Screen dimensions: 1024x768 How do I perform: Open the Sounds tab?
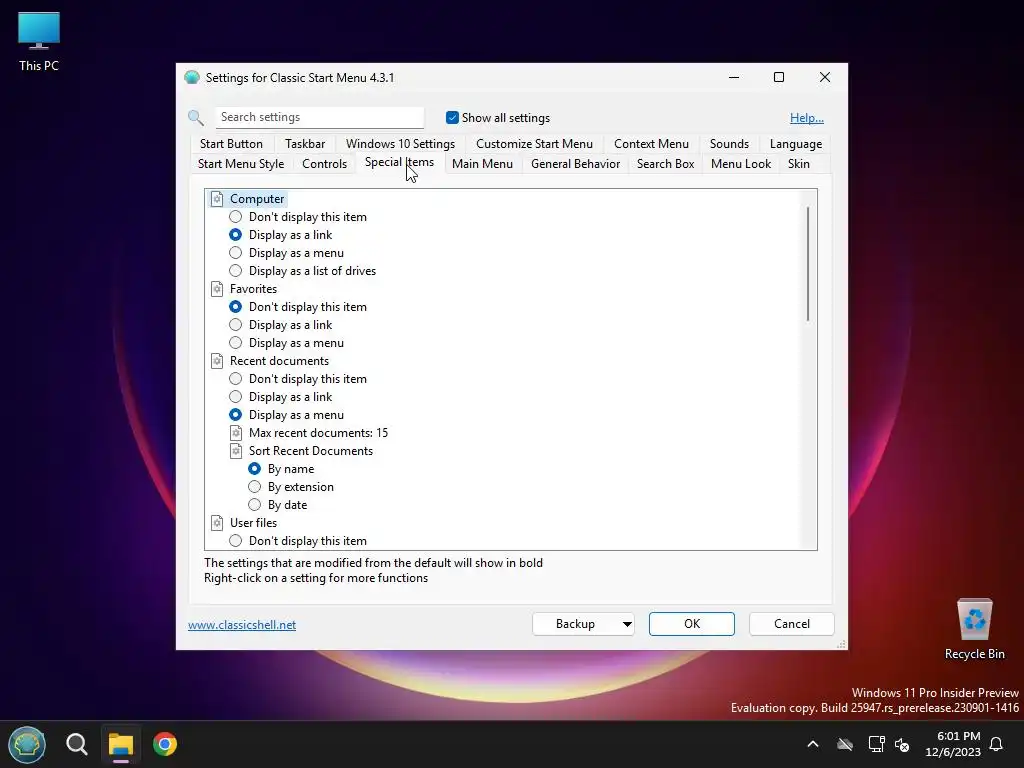[729, 144]
